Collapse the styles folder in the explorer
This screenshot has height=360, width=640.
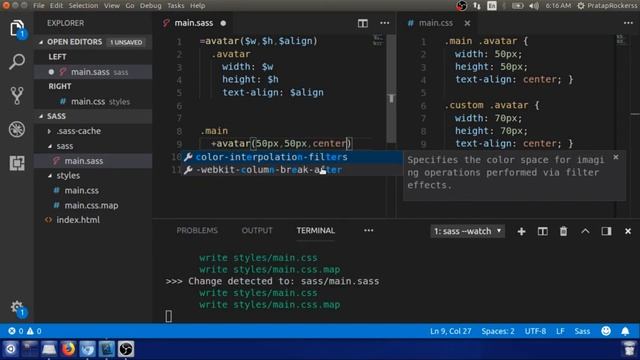click(x=49, y=176)
